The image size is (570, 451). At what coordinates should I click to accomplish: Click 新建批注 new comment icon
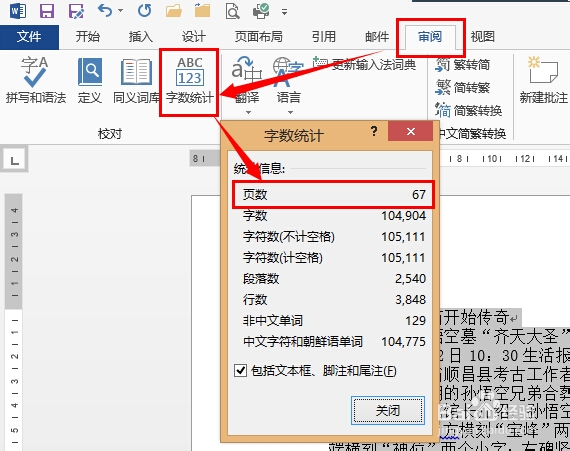[x=544, y=80]
